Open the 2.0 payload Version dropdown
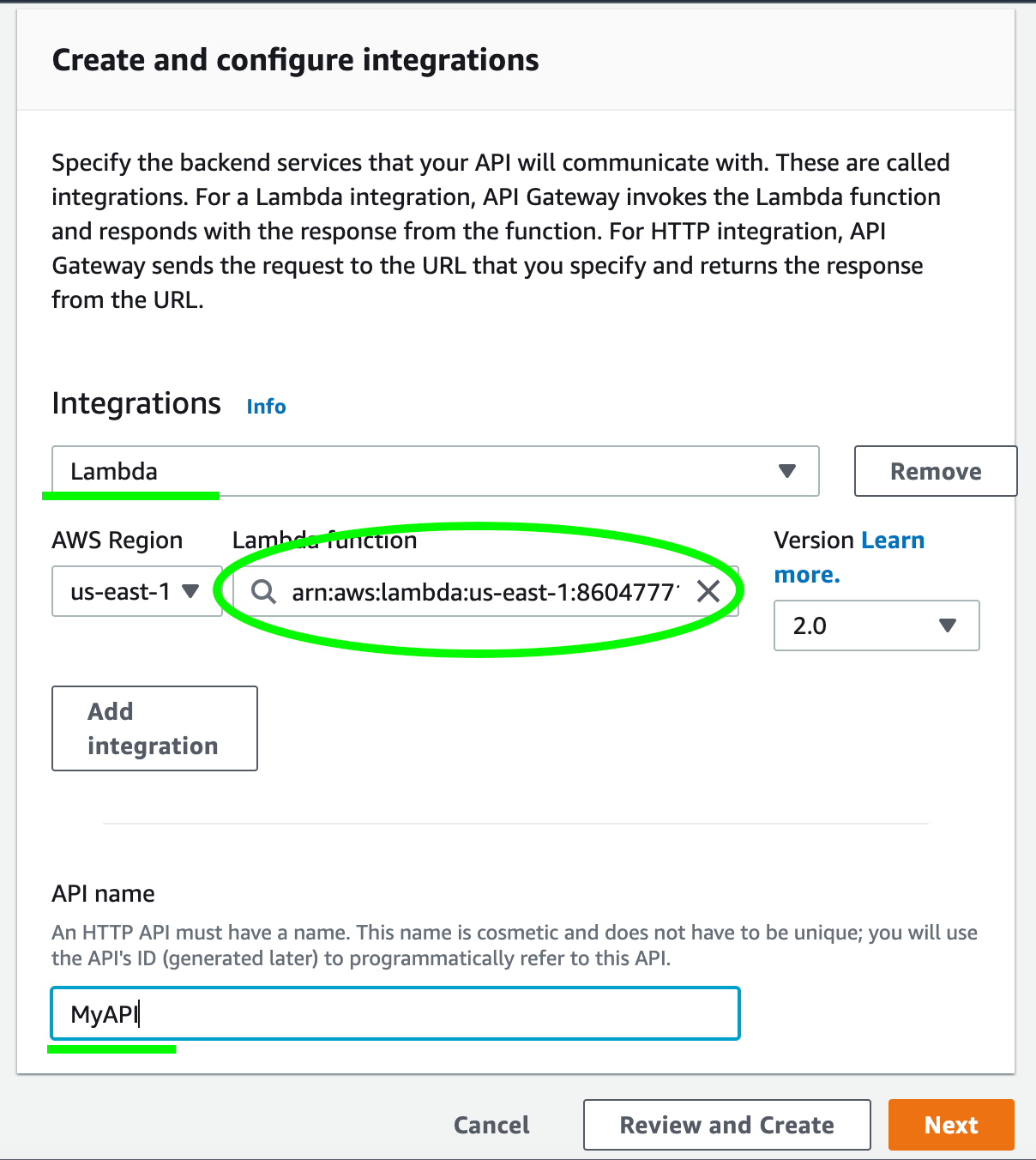The image size is (1036, 1160). [876, 625]
